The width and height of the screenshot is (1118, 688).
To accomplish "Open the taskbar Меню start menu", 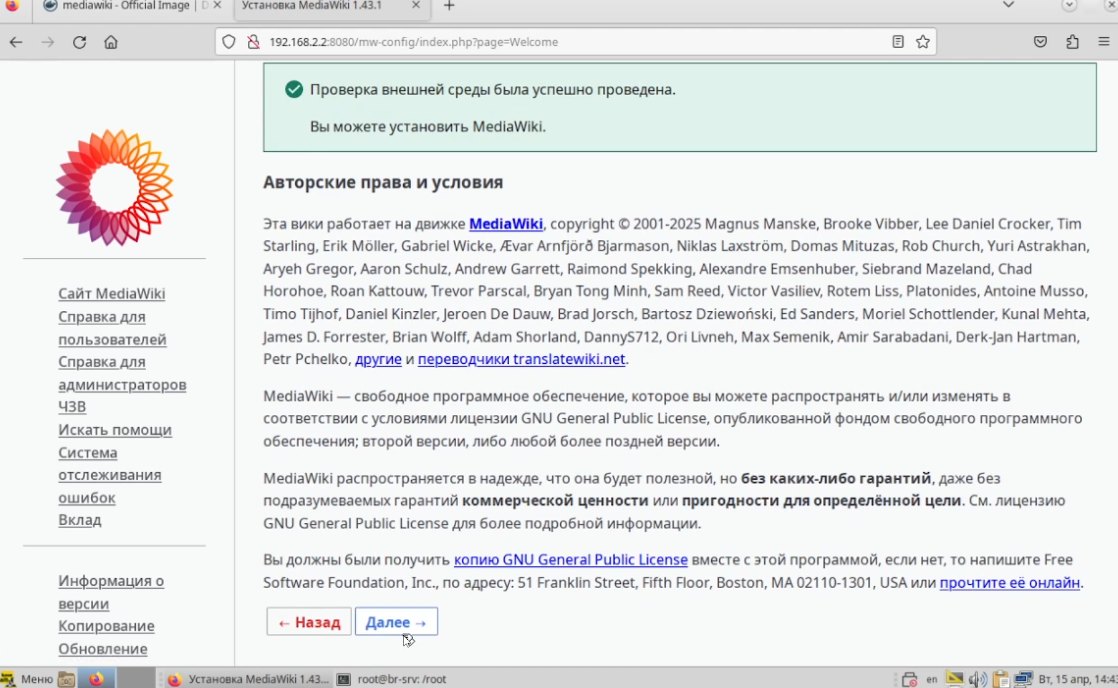I will click(x=29, y=679).
